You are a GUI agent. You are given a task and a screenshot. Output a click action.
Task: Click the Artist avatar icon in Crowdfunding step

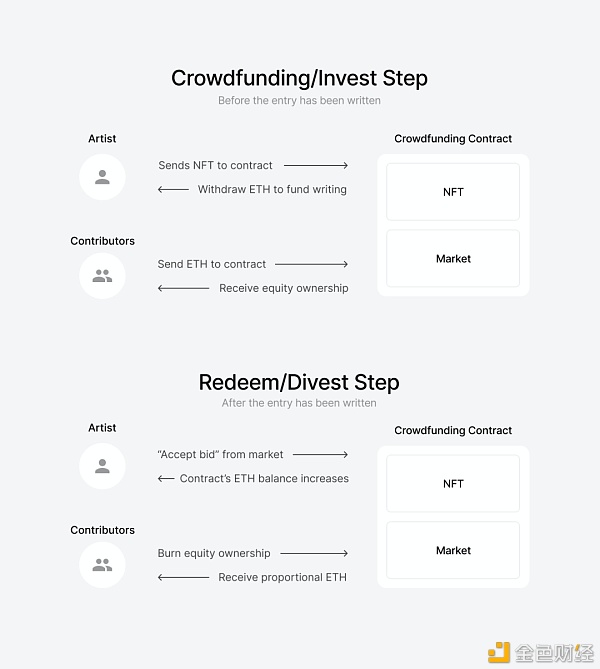pos(102,177)
